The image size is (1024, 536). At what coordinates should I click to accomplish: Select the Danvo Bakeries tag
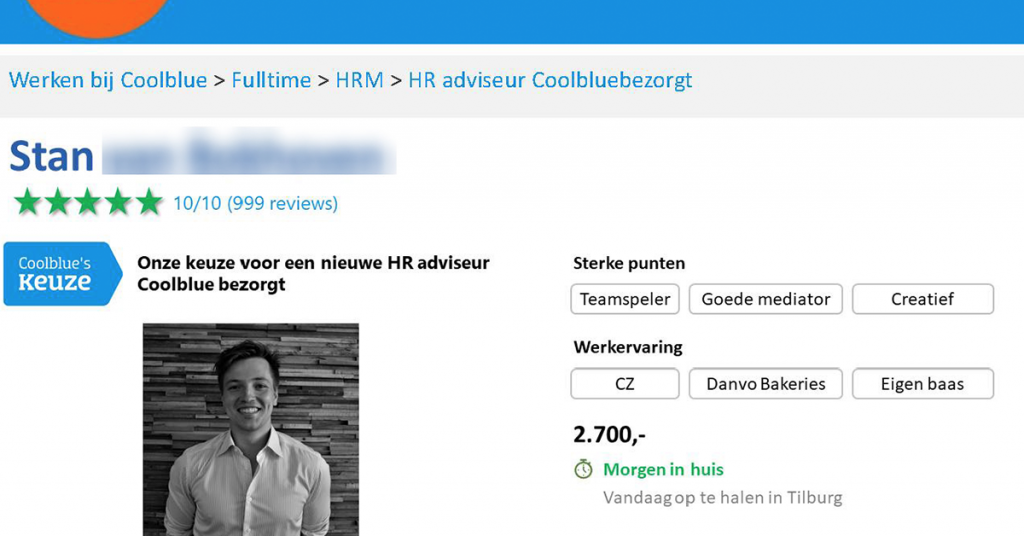(766, 384)
